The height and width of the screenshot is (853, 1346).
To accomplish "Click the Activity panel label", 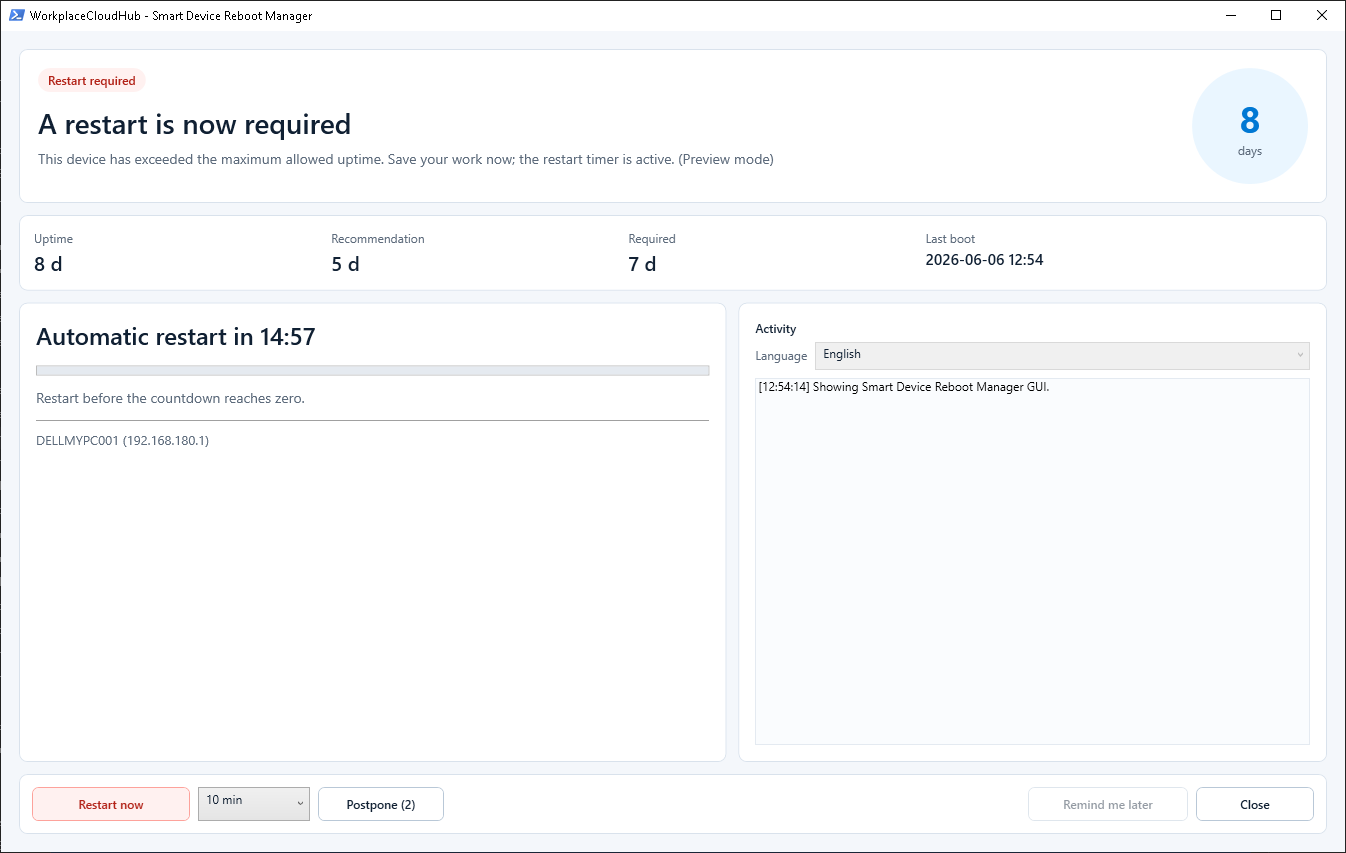I will (x=776, y=329).
